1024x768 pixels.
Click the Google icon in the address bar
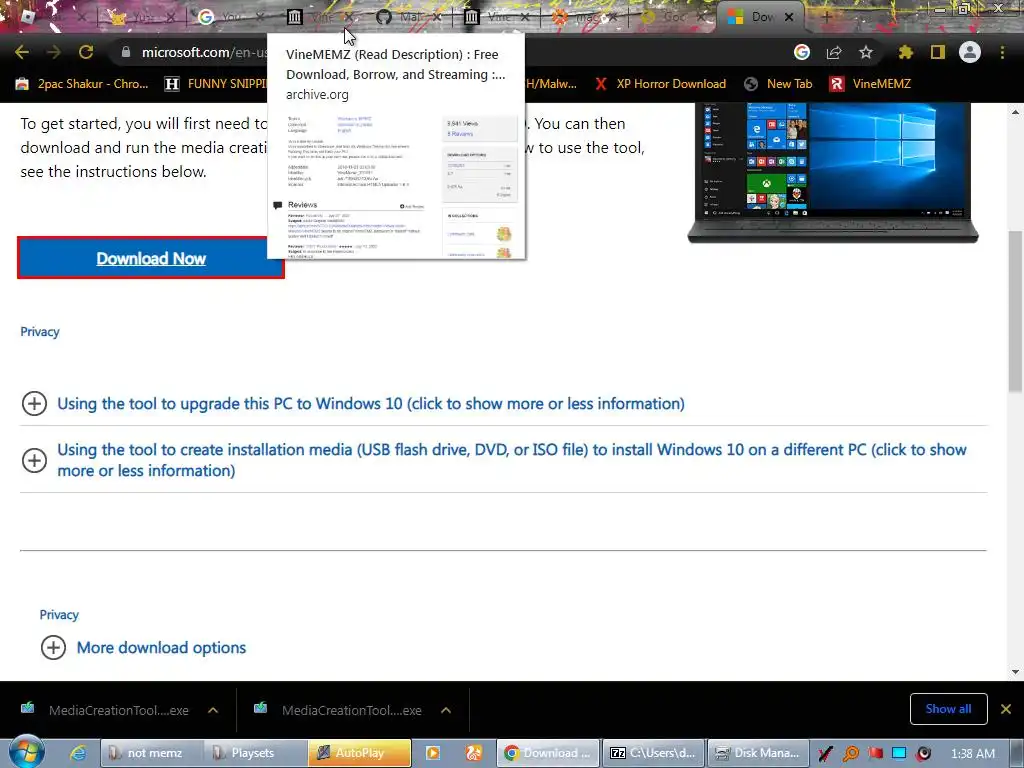[802, 52]
